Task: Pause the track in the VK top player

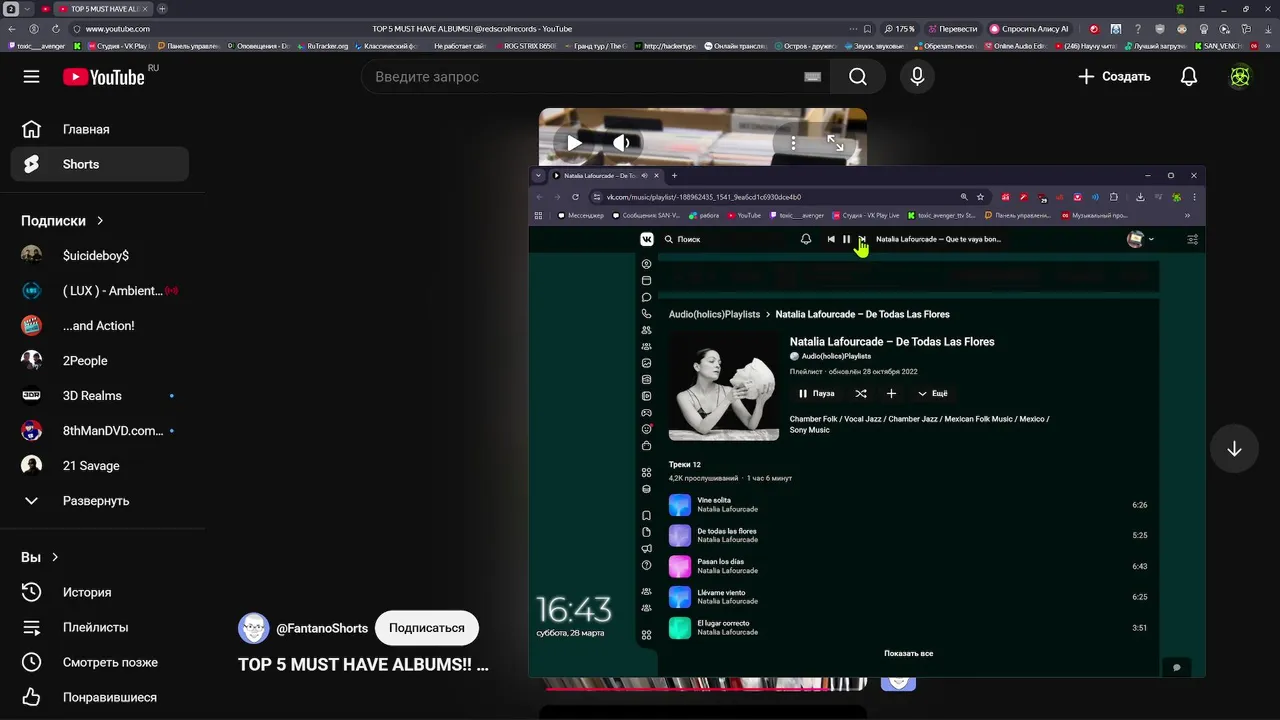Action: (x=846, y=239)
